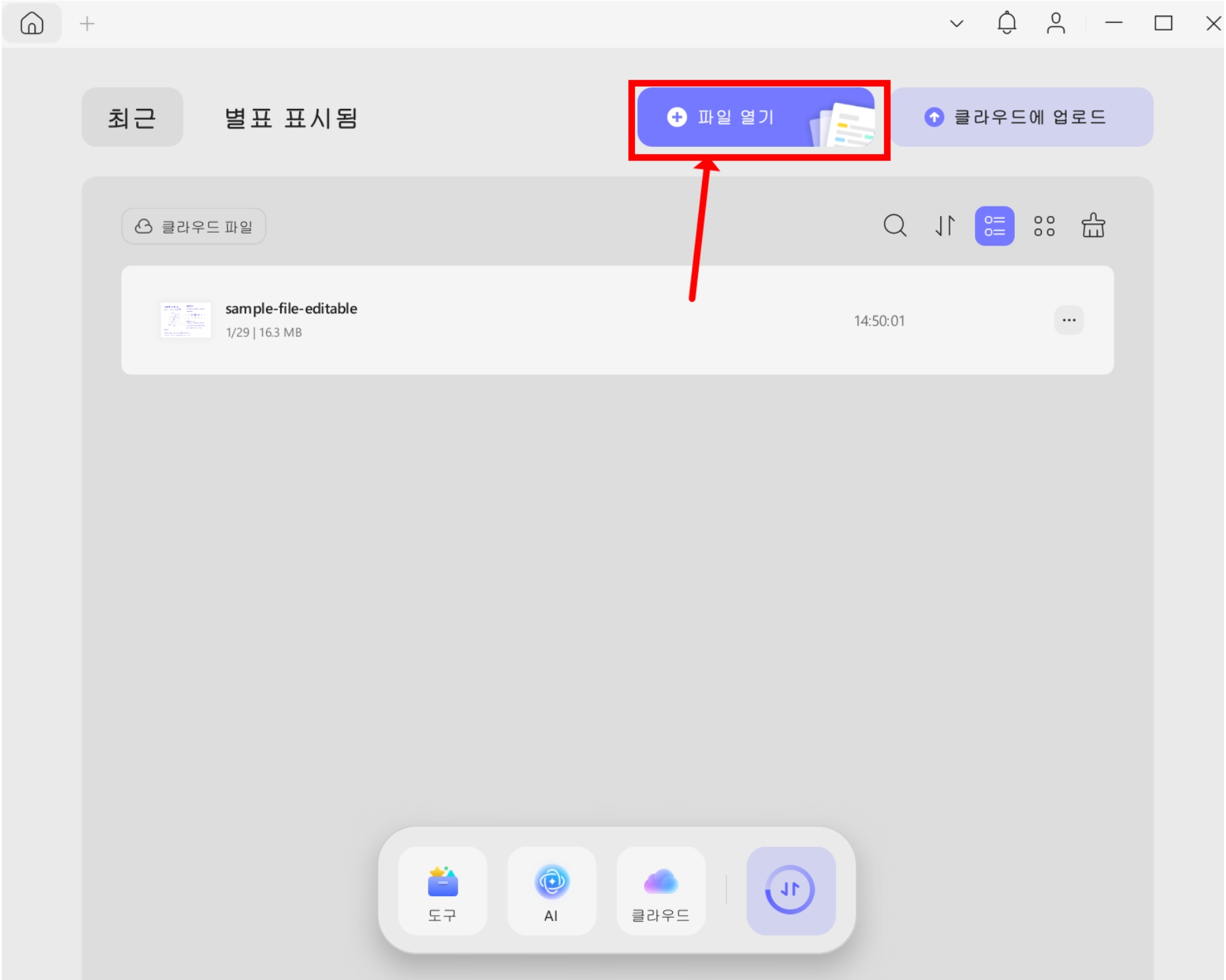Open the 클라우드 cloud storage
The width and height of the screenshot is (1226, 980).
tap(661, 891)
